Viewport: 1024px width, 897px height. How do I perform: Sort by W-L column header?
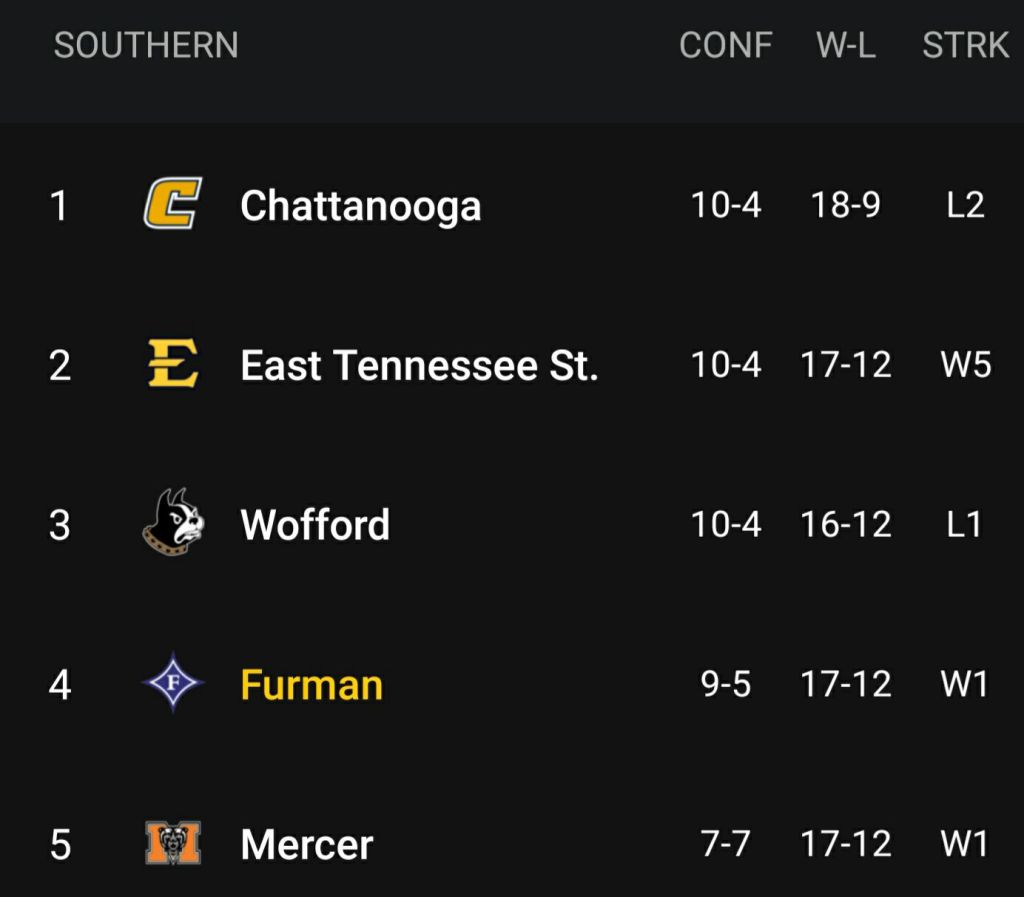pos(845,45)
